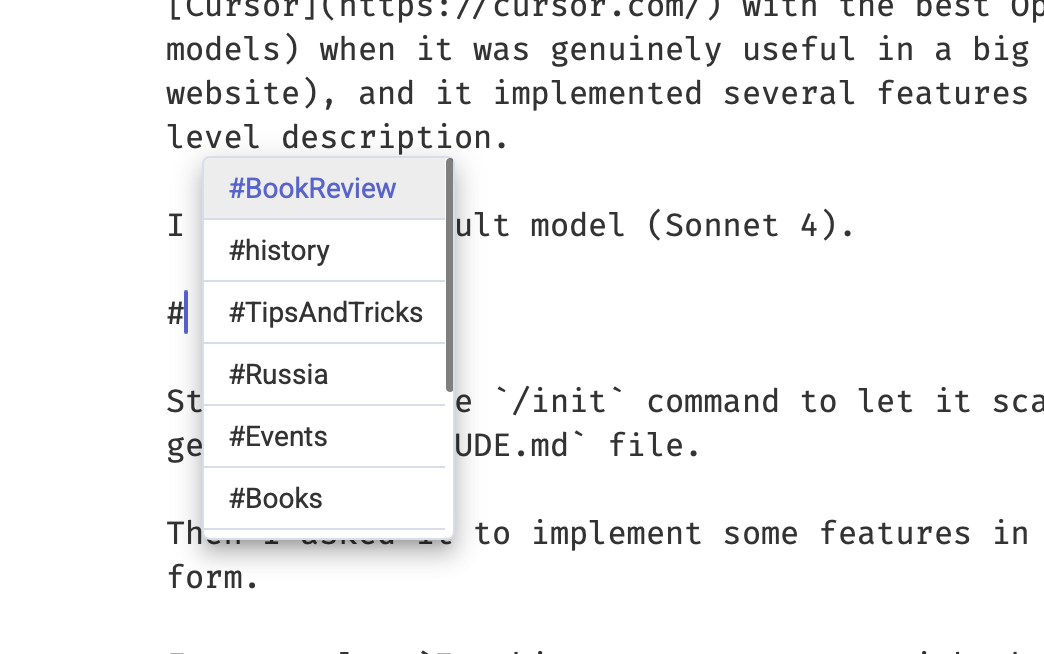Click the highlighted #BookReview entry
The image size is (1044, 654).
(x=313, y=188)
